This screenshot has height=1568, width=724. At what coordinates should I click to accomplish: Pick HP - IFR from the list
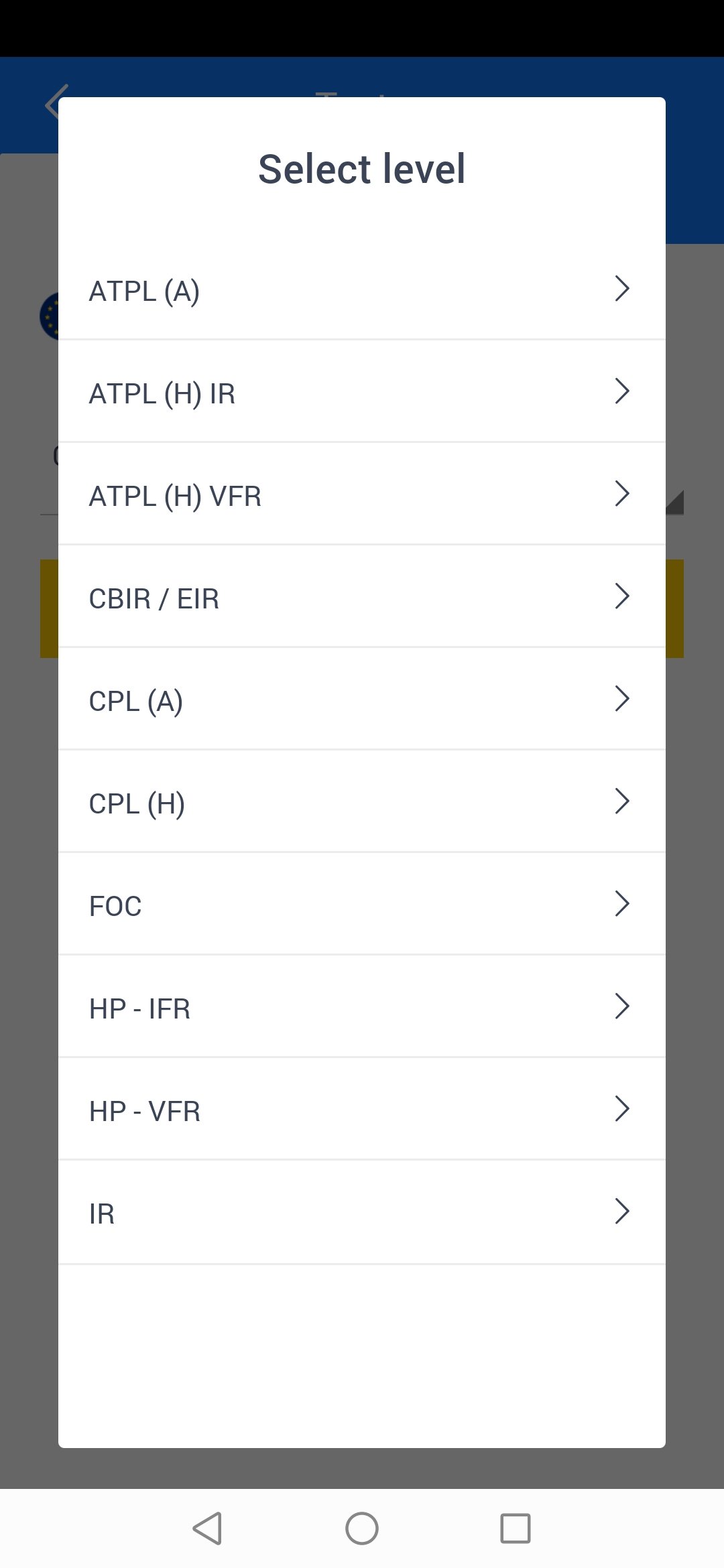pos(140,1009)
